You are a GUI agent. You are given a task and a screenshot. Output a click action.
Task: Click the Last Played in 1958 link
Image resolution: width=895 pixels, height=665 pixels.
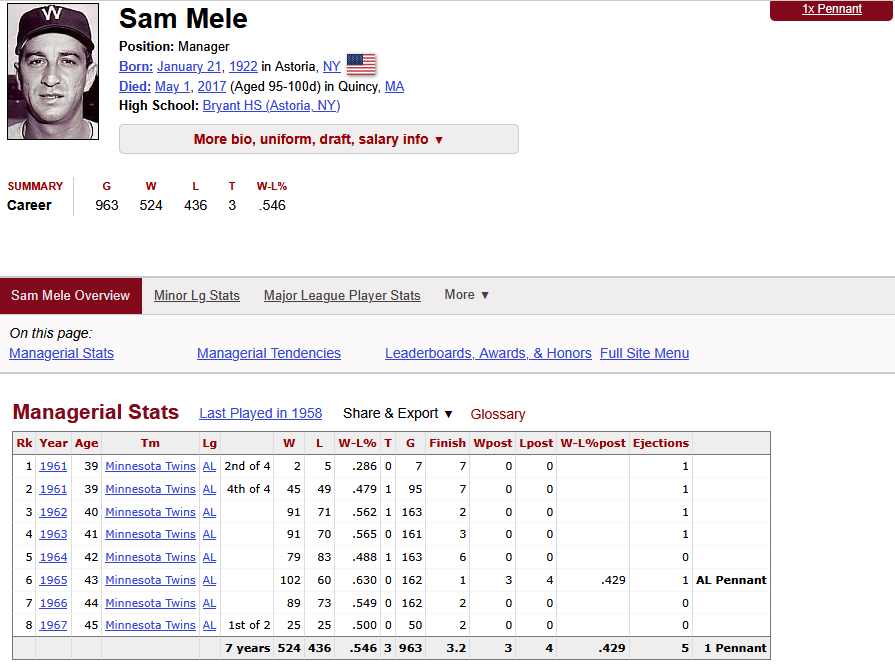click(260, 413)
